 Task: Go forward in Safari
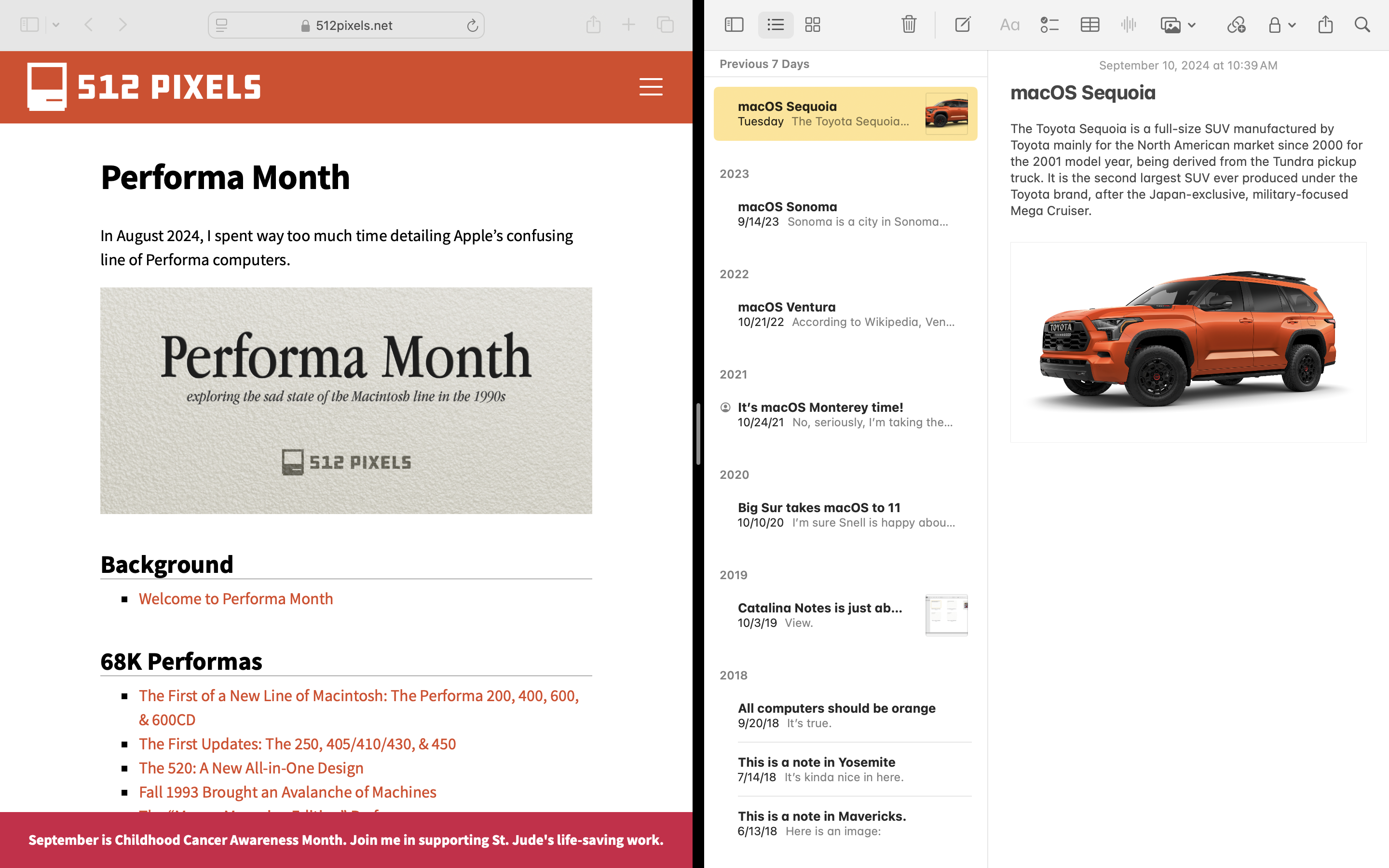[122, 25]
